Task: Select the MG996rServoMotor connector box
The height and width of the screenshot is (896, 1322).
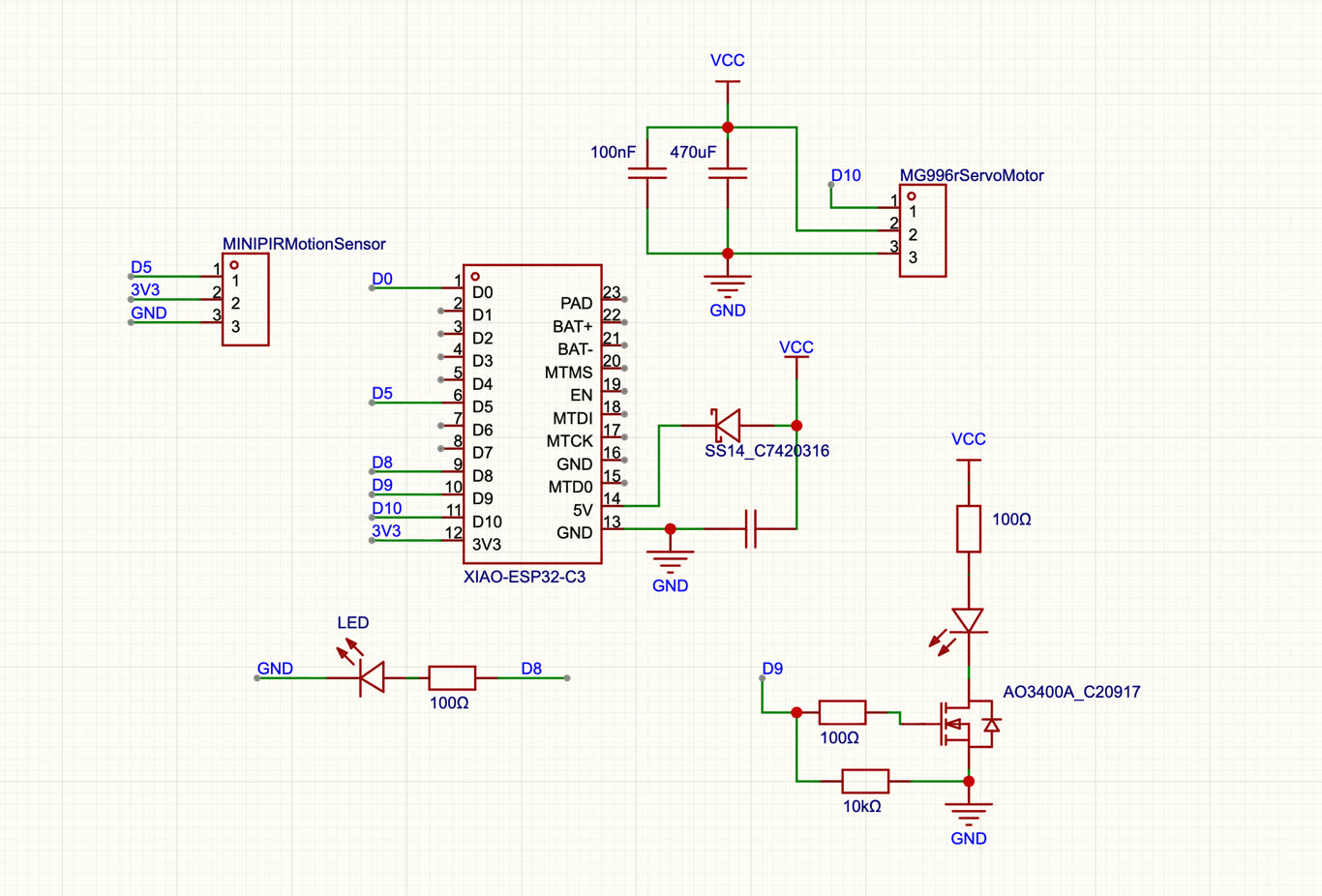Action: pos(922,230)
